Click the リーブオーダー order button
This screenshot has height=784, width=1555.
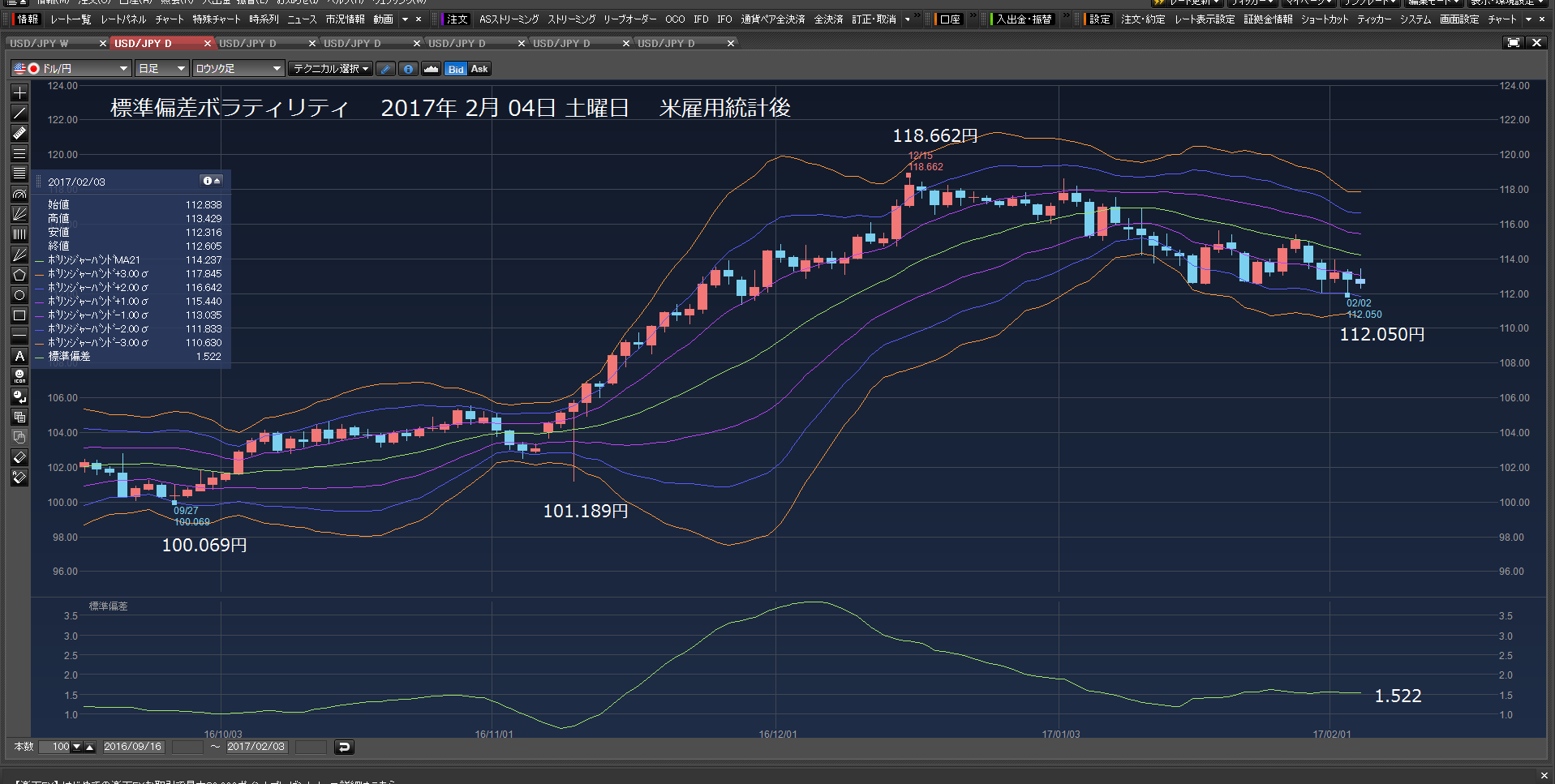[x=630, y=19]
